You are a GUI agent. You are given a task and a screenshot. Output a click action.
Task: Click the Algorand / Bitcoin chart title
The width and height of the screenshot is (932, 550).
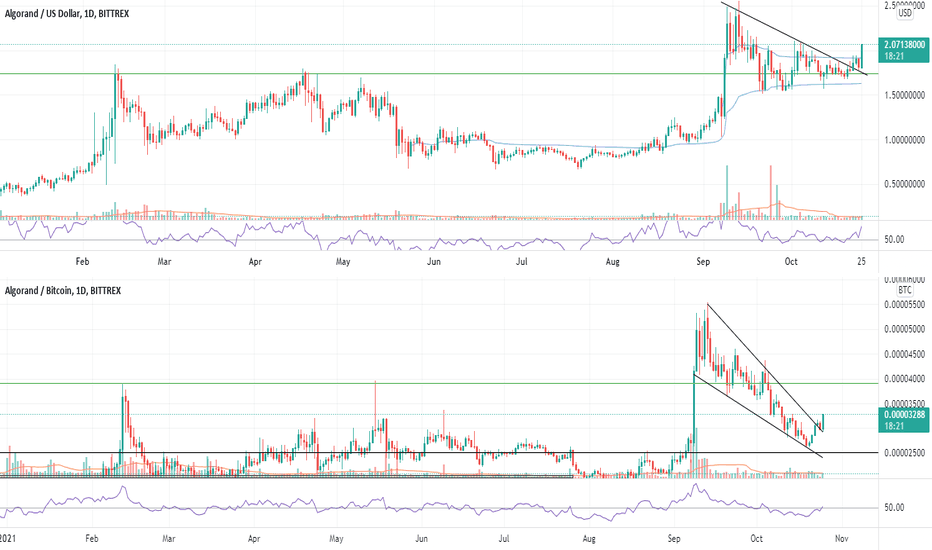click(x=62, y=290)
